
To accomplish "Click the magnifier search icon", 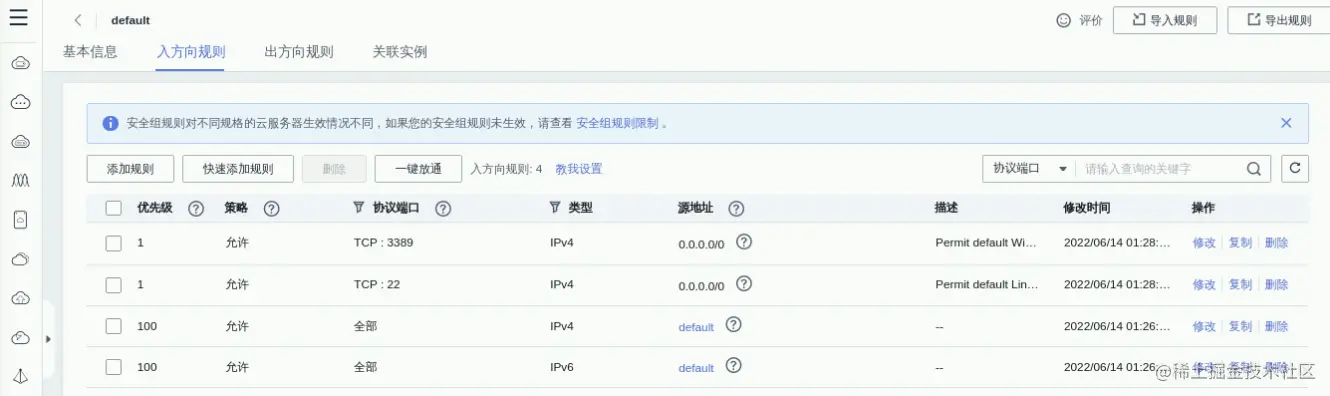I will [1254, 169].
